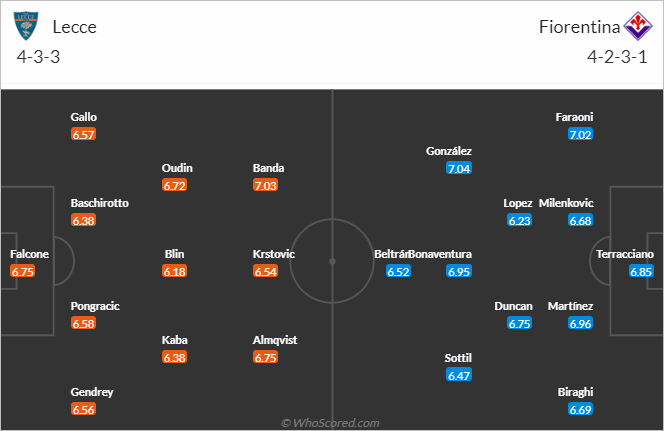This screenshot has height=431, width=664.
Task: Click player name Almqvist
Action: coord(275,340)
